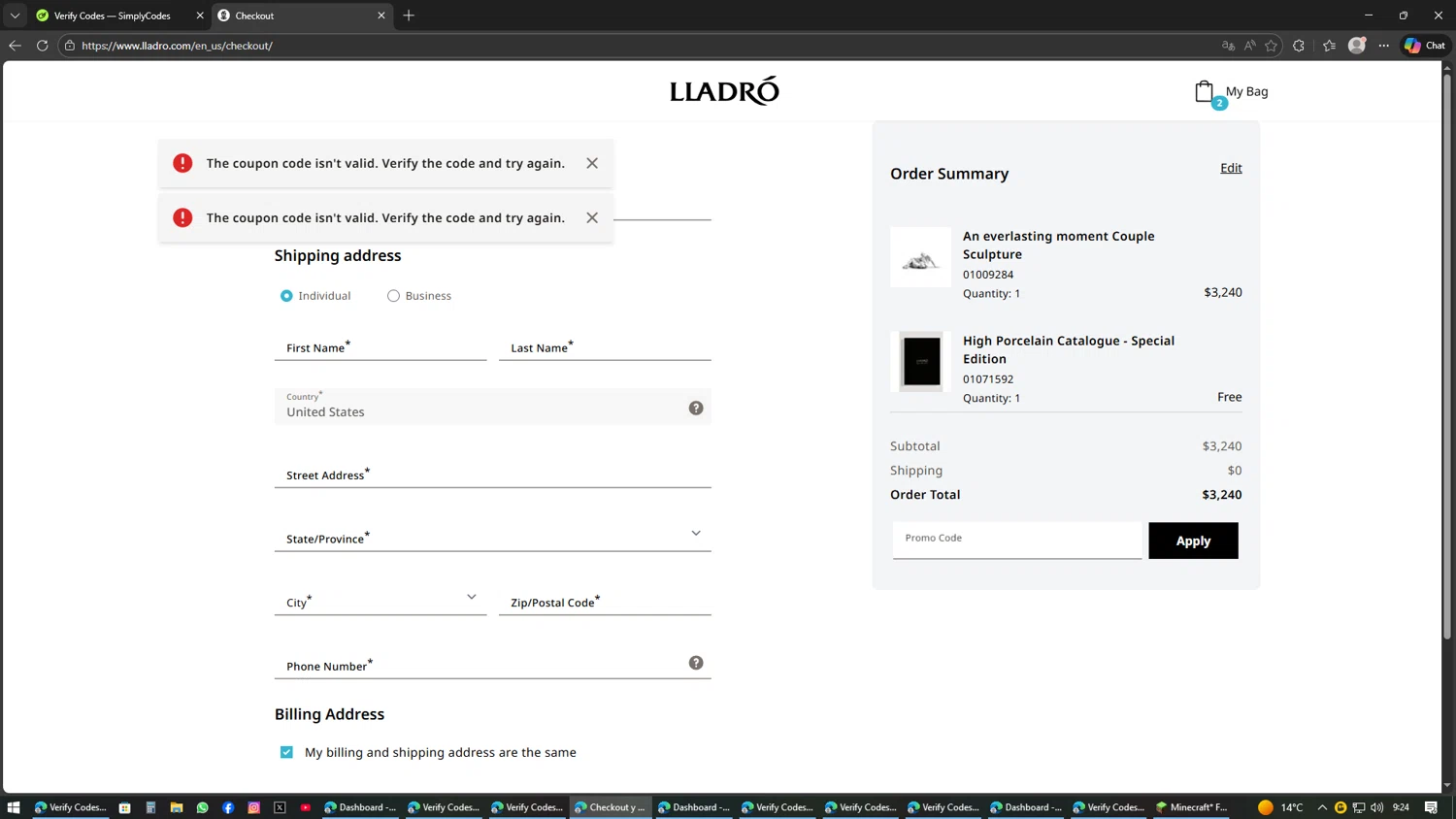
Task: Click the Promo Code input field
Action: click(1017, 541)
